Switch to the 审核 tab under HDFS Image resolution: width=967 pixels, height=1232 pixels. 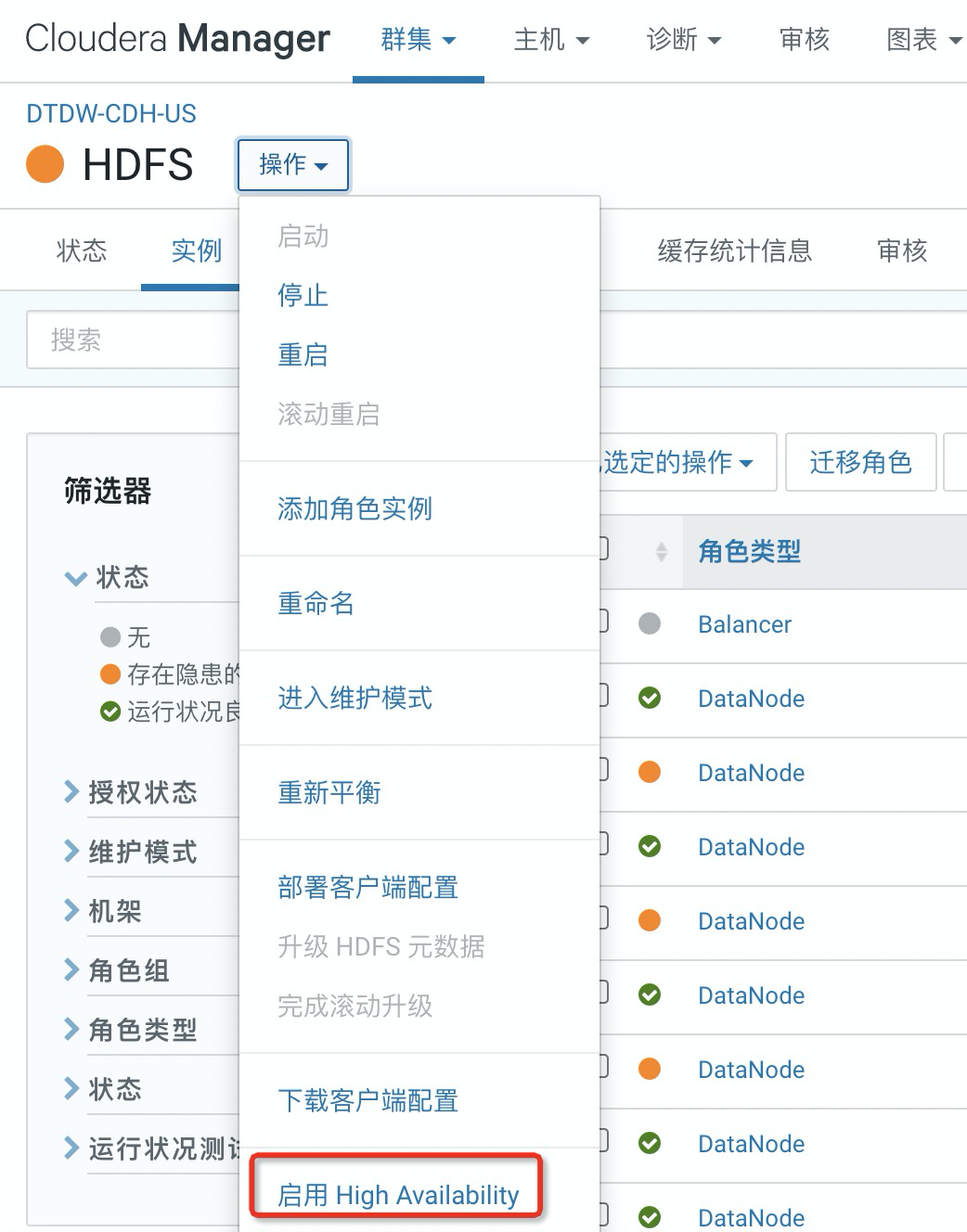(903, 250)
